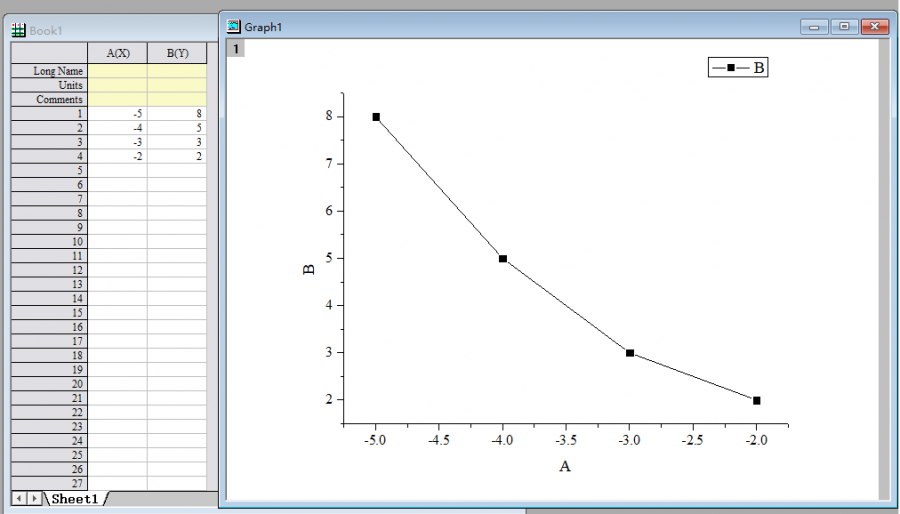Click the Graph1 title bar text

click(x=263, y=27)
